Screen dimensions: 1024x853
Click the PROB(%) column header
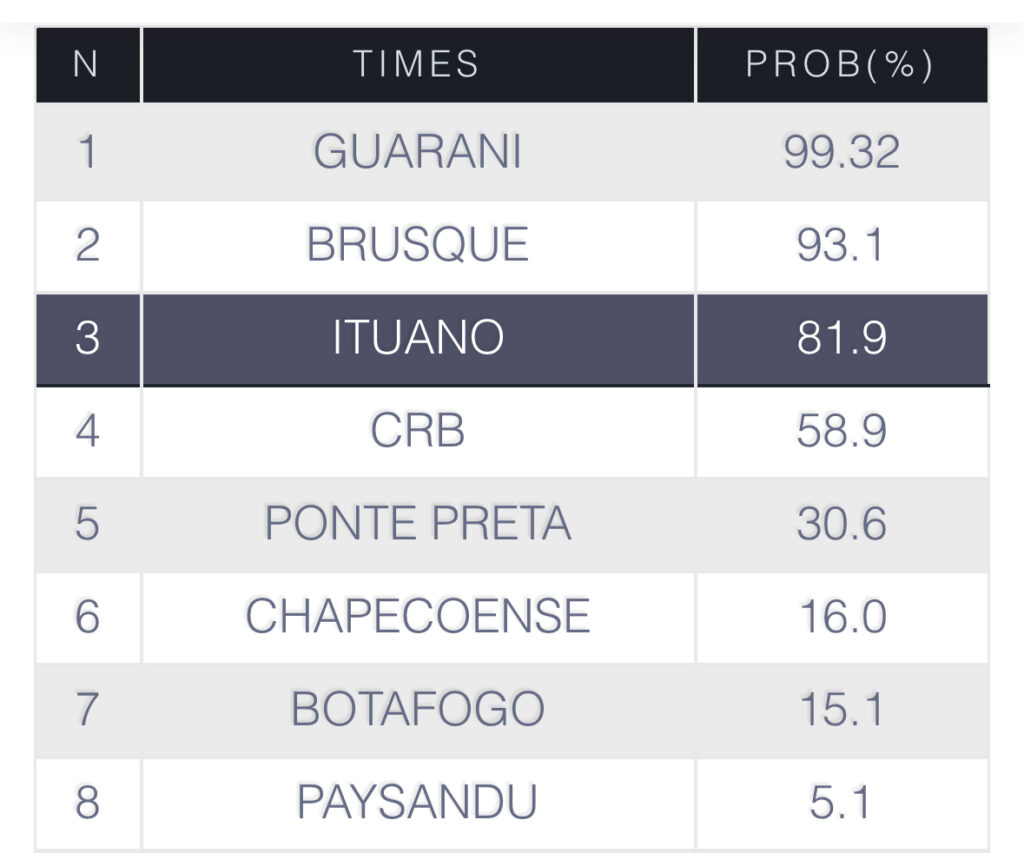(x=841, y=65)
